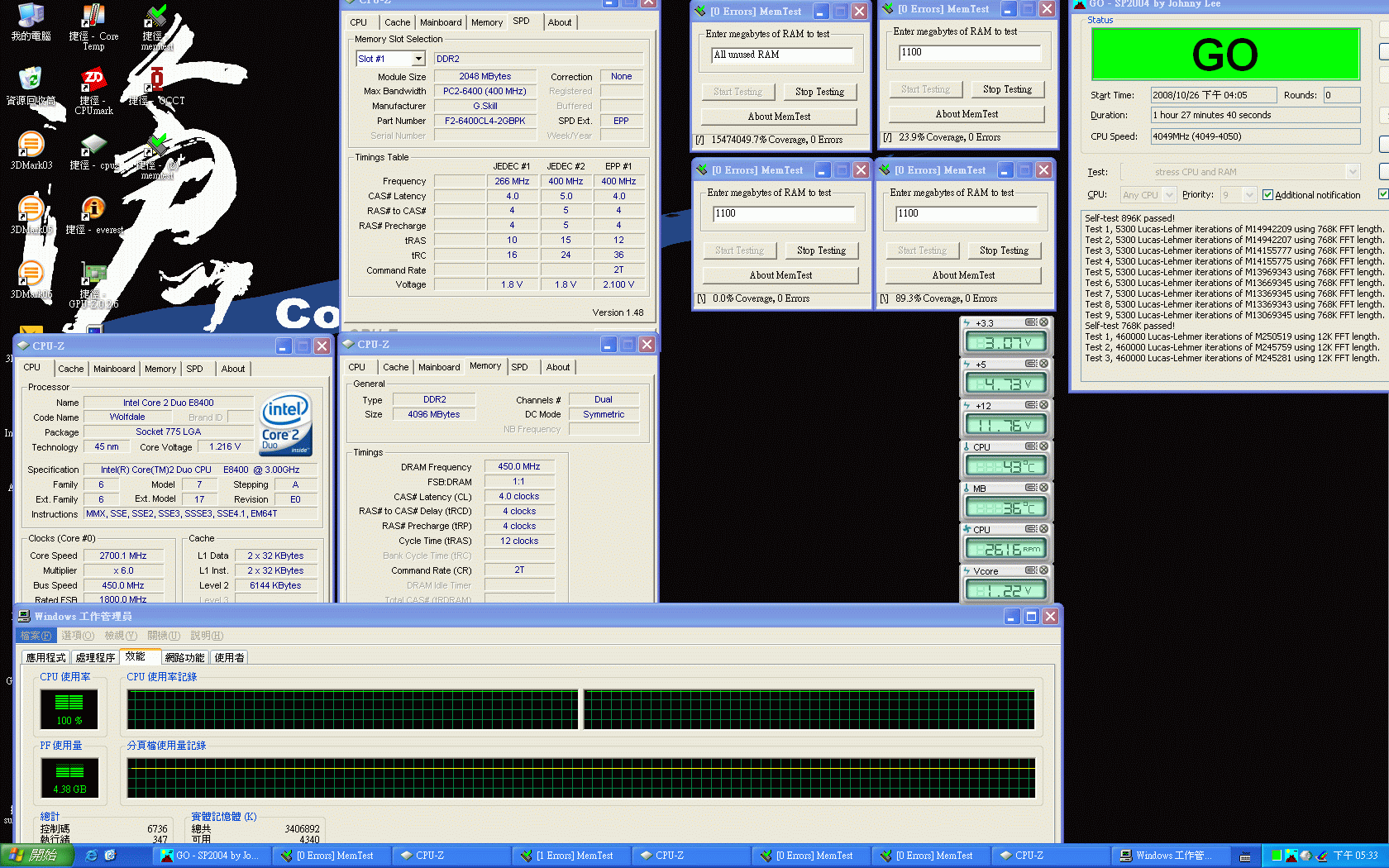
Task: Switch to Mainboard tab in SPD CPU-Z window
Action: click(441, 22)
